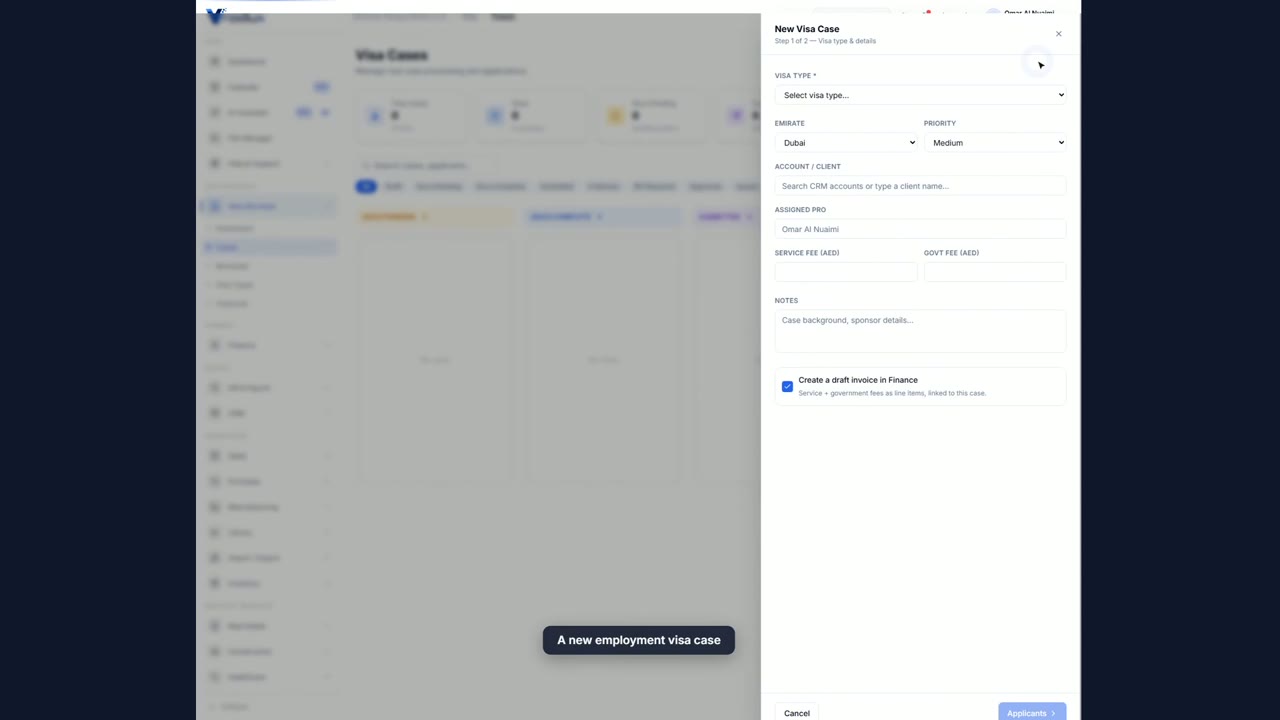This screenshot has height=720, width=1280.
Task: Proceed with the Applicants button
Action: tap(1032, 713)
